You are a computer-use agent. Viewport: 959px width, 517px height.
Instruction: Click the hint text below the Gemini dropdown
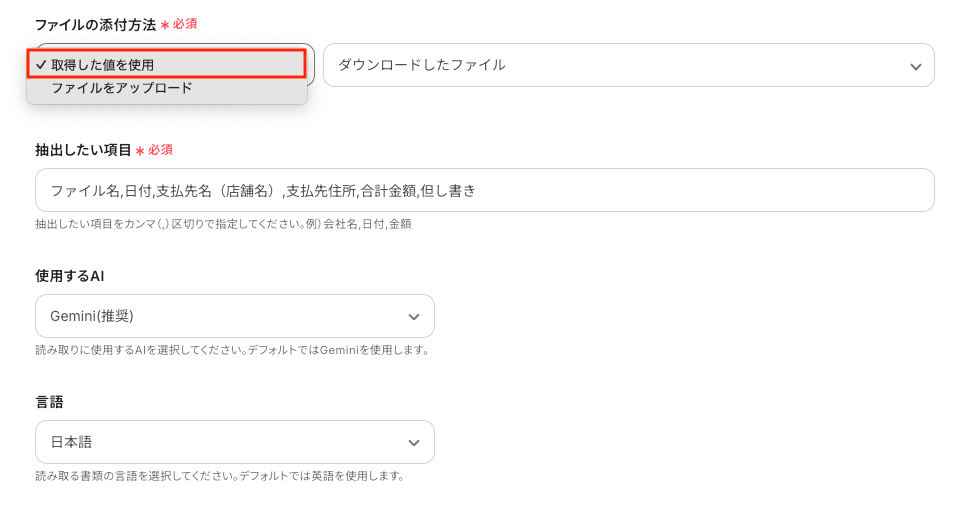pyautogui.click(x=232, y=350)
